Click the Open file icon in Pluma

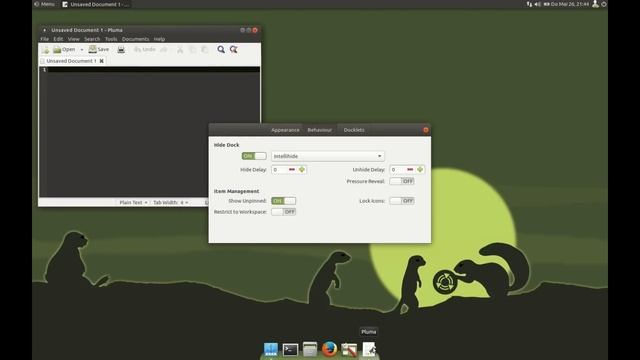click(57, 49)
